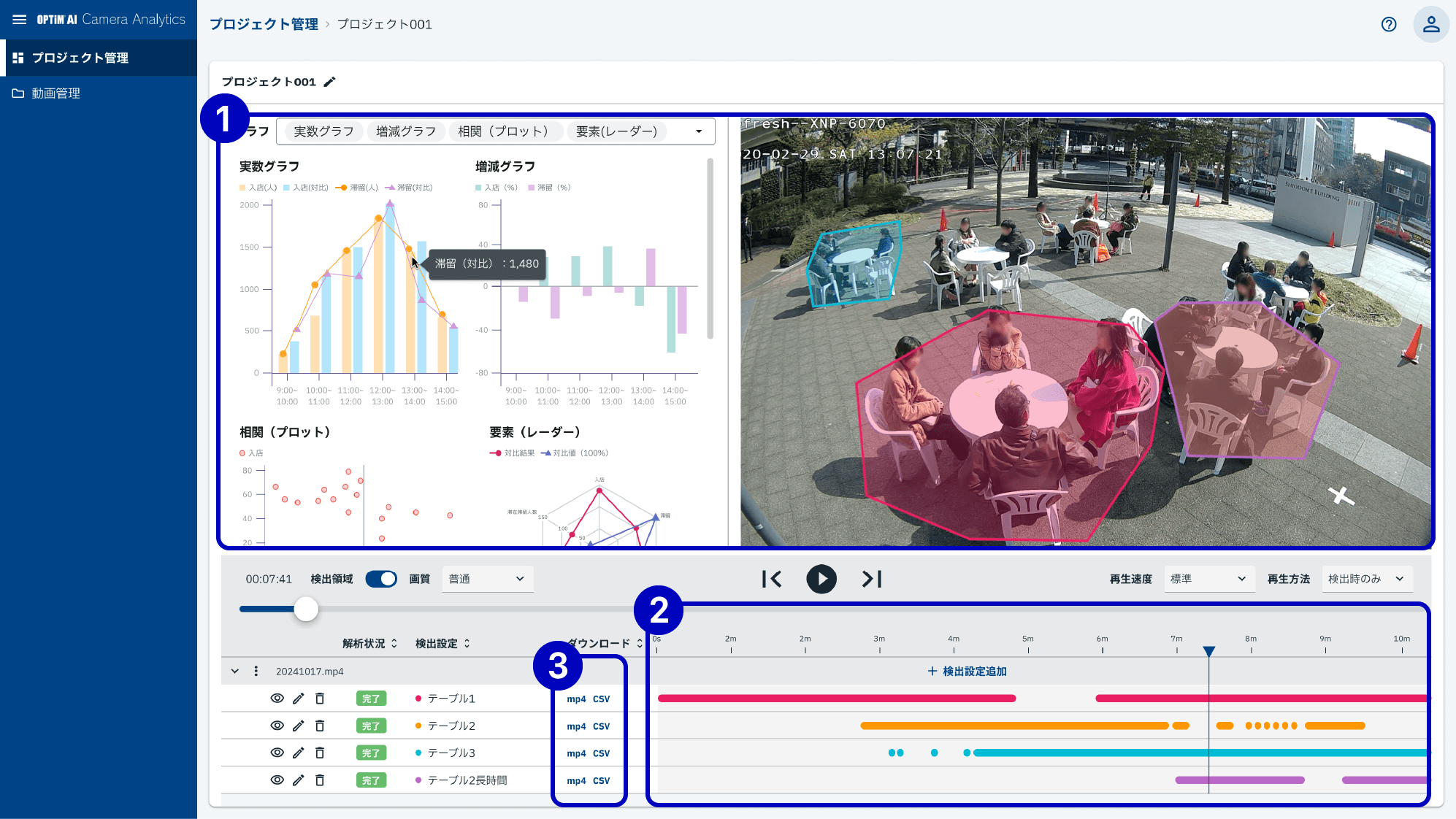The width and height of the screenshot is (1456, 819).
Task: Open the 再生速度 playback speed dropdown
Action: [1208, 579]
